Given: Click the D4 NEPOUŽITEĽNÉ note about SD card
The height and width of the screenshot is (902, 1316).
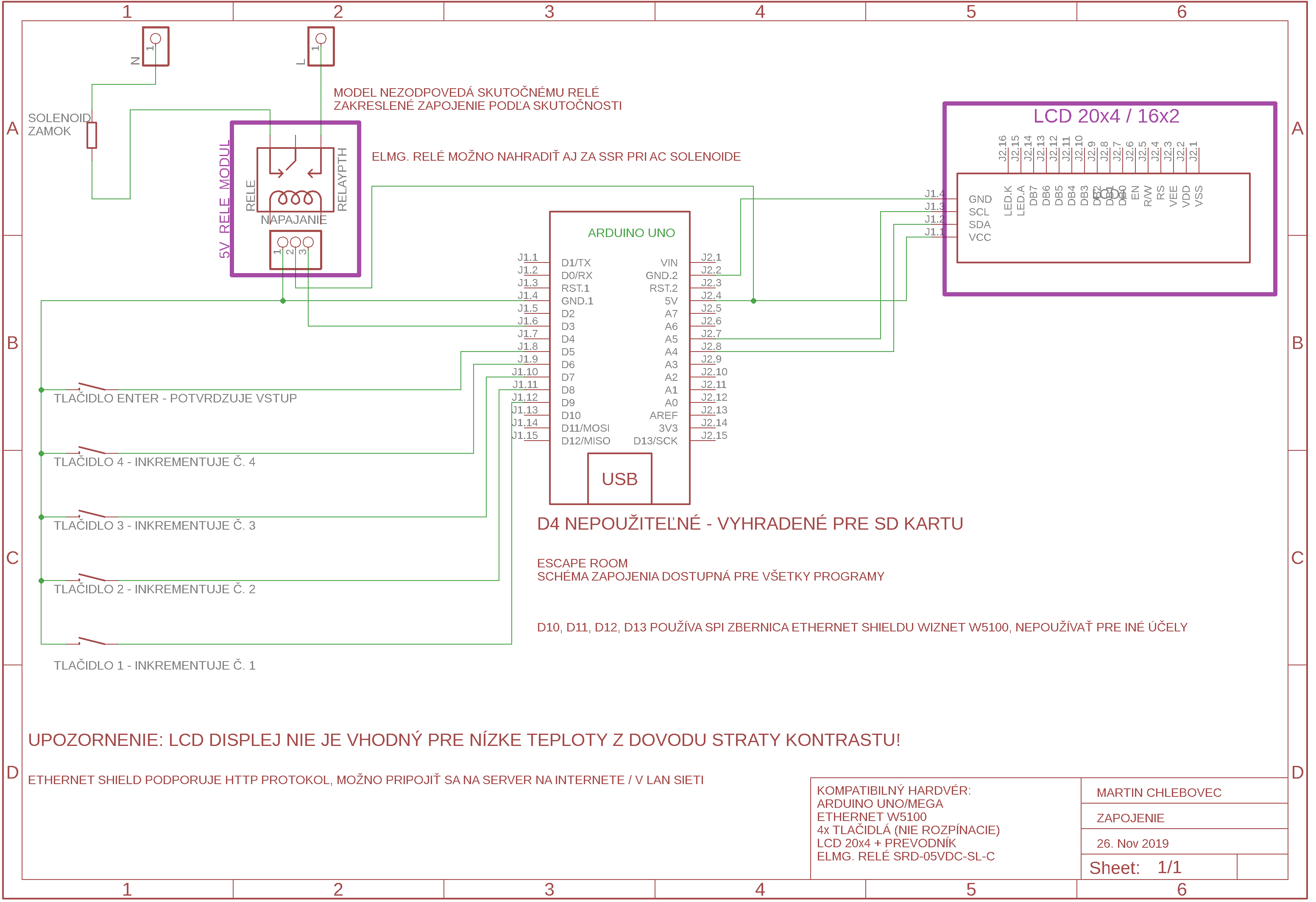Looking at the screenshot, I should coord(750,524).
